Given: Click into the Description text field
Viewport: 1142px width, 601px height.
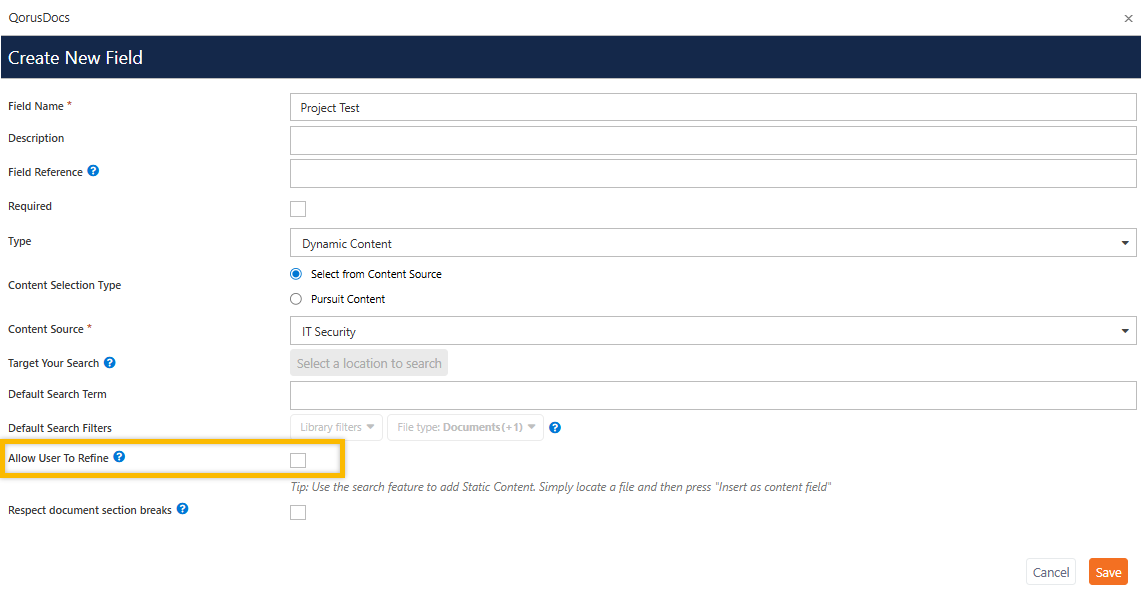Looking at the screenshot, I should 712,140.
